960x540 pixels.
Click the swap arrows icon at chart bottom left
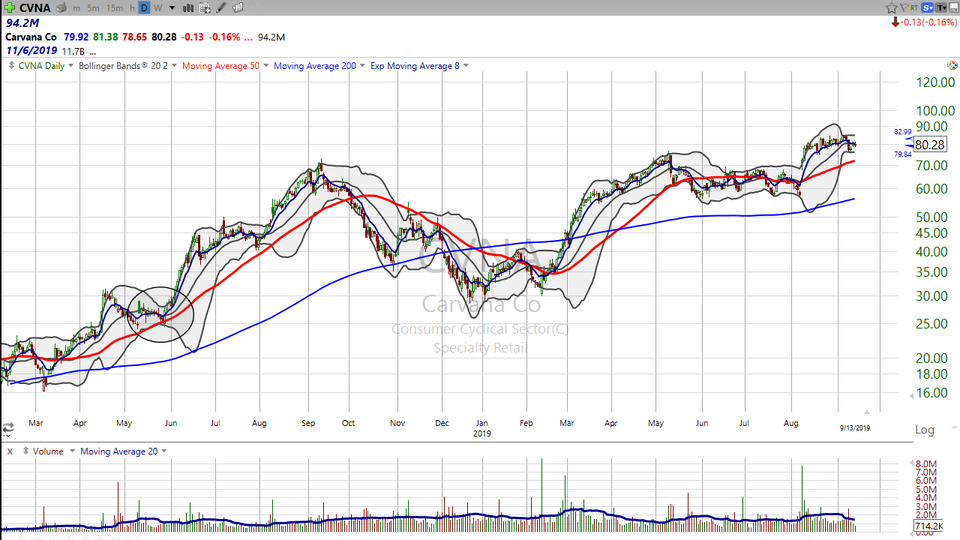[8, 428]
